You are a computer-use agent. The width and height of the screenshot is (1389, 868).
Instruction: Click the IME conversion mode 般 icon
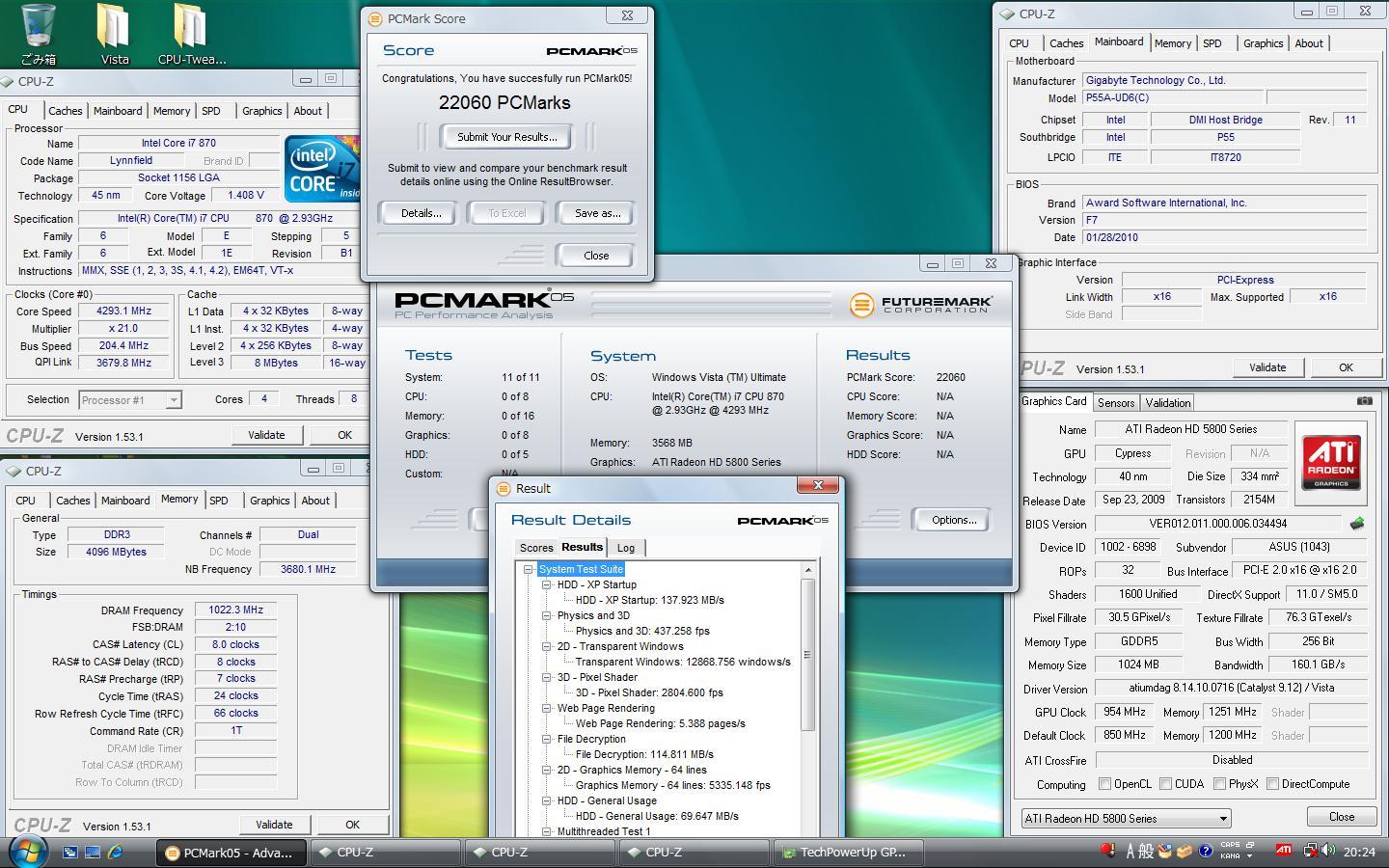pyautogui.click(x=1146, y=851)
